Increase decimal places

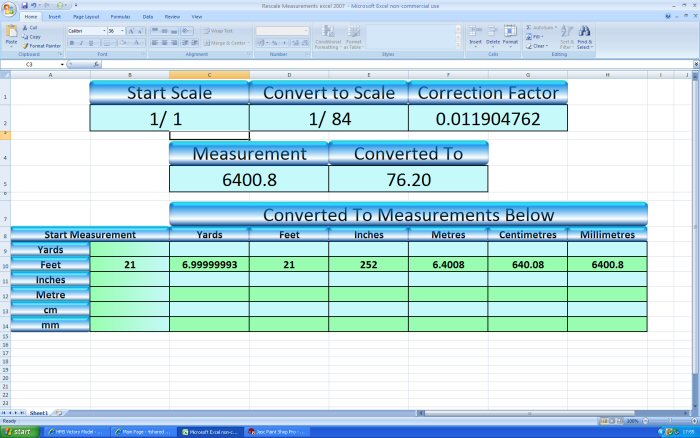[296, 43]
